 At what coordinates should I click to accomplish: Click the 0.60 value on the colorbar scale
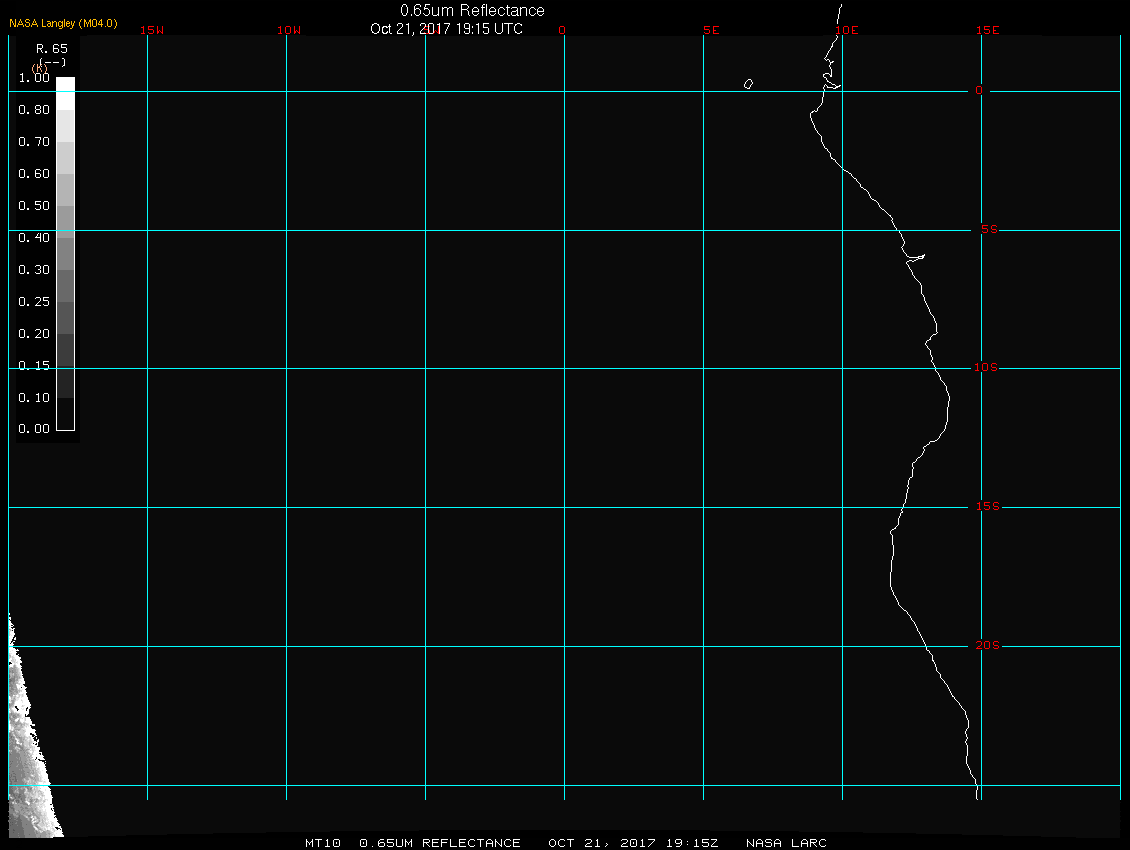(x=34, y=174)
